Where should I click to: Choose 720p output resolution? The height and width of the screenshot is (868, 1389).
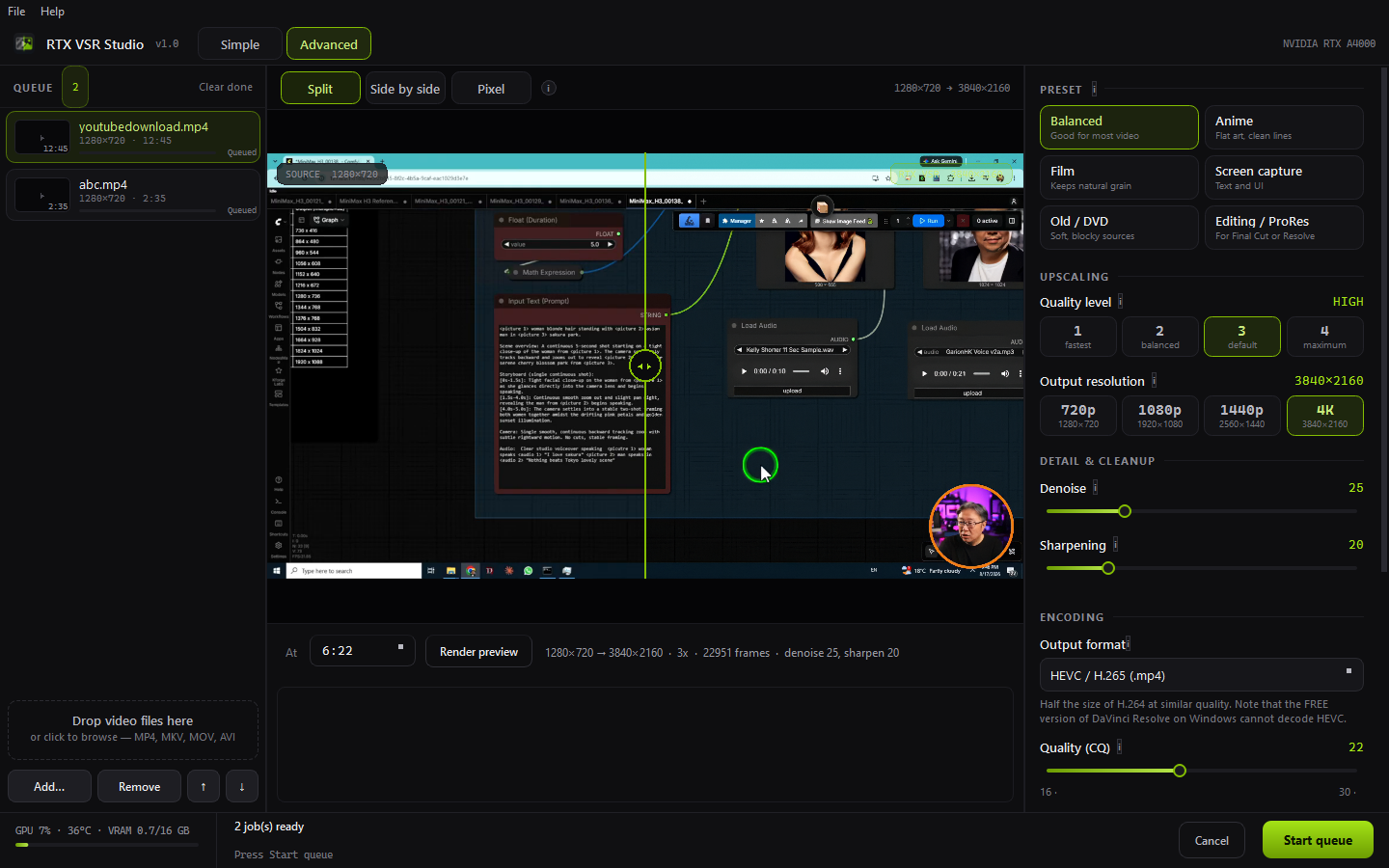tap(1078, 416)
